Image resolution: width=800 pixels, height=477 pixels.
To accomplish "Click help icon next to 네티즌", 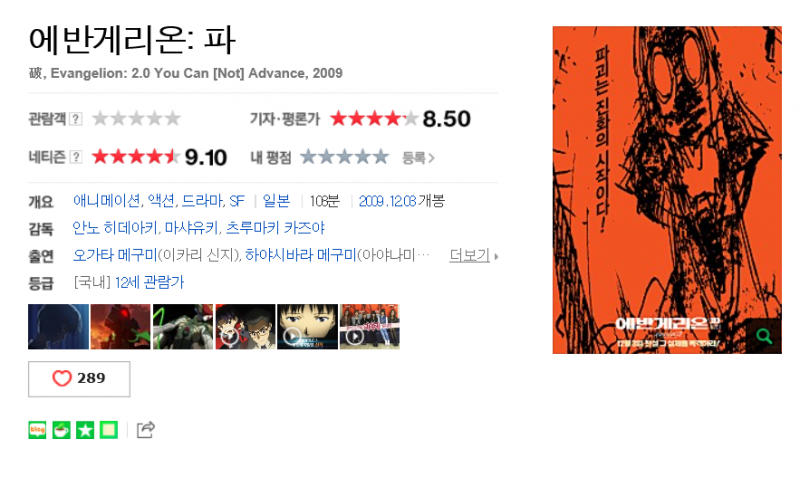I will 76,157.
